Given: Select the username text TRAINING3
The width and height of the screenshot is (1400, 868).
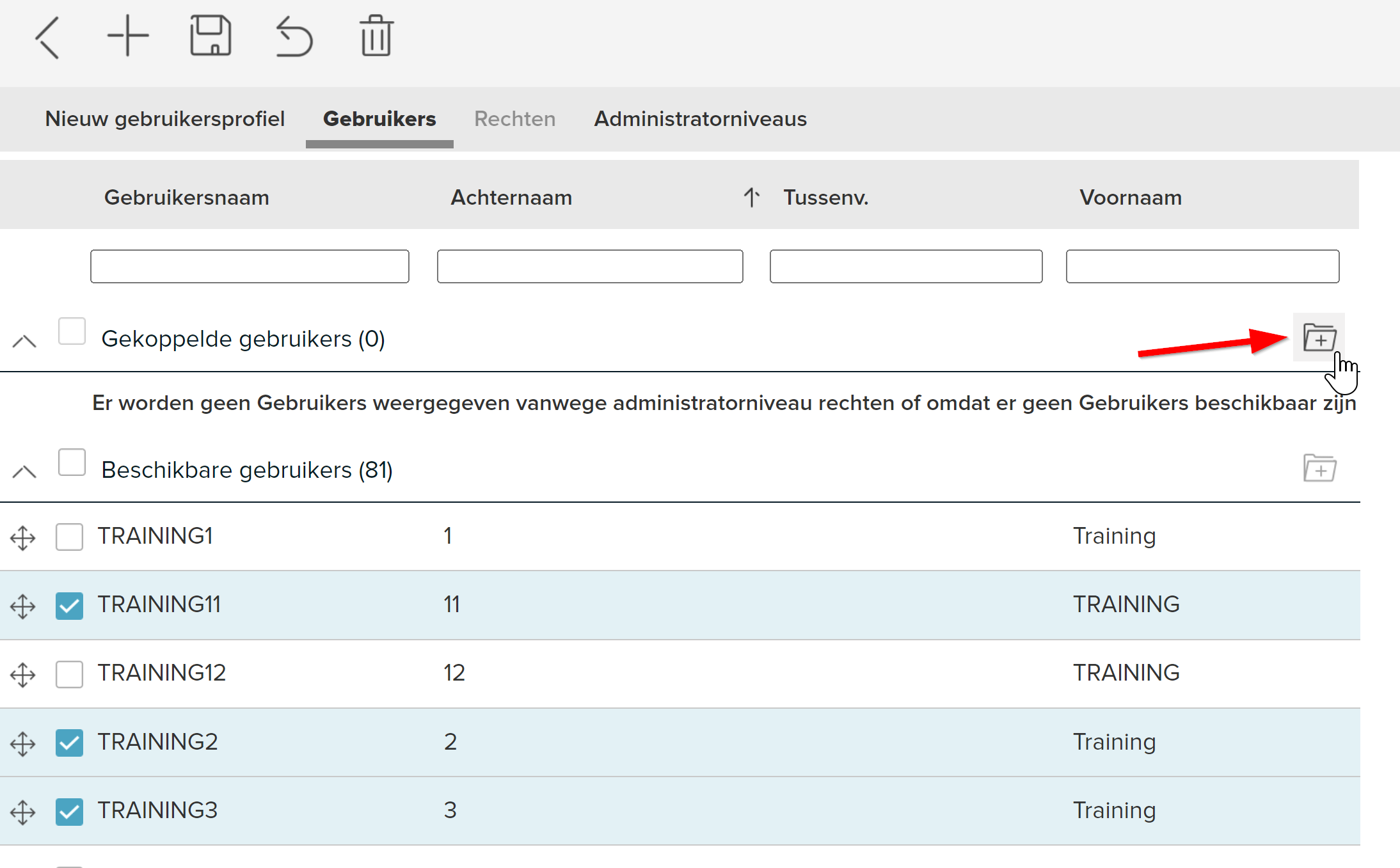Looking at the screenshot, I should pos(158,810).
